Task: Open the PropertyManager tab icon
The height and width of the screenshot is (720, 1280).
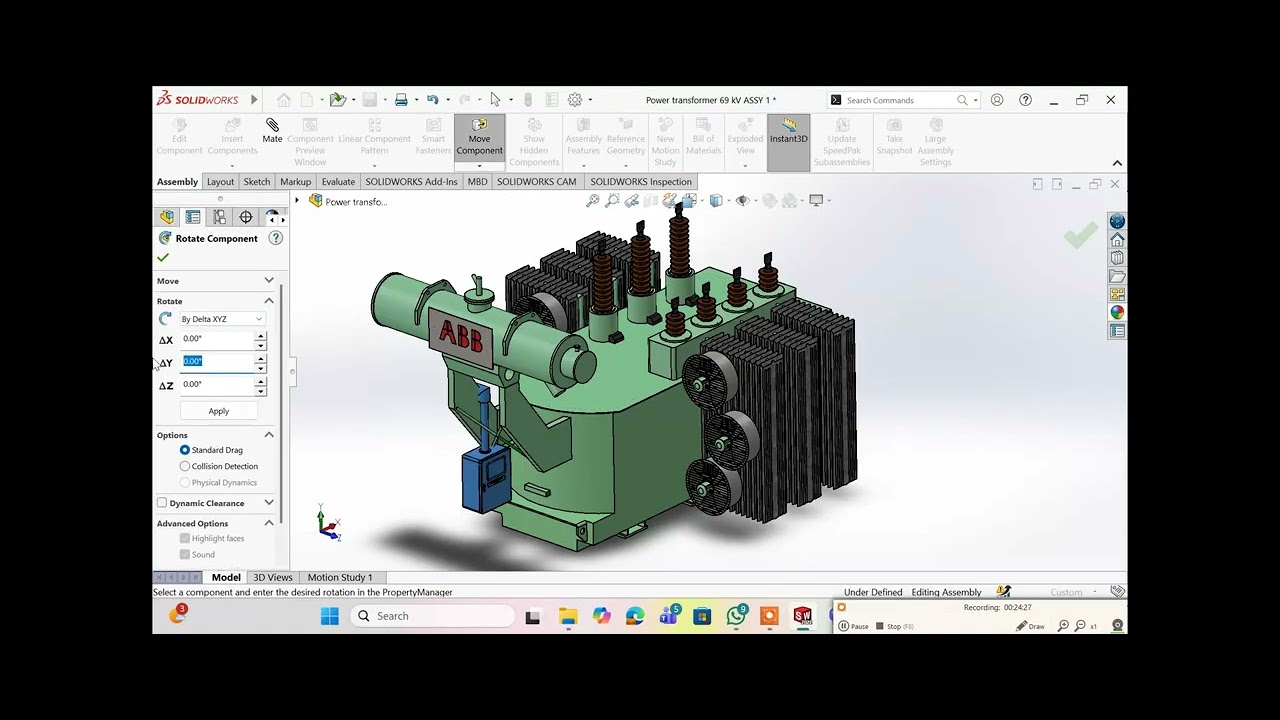Action: tap(193, 217)
